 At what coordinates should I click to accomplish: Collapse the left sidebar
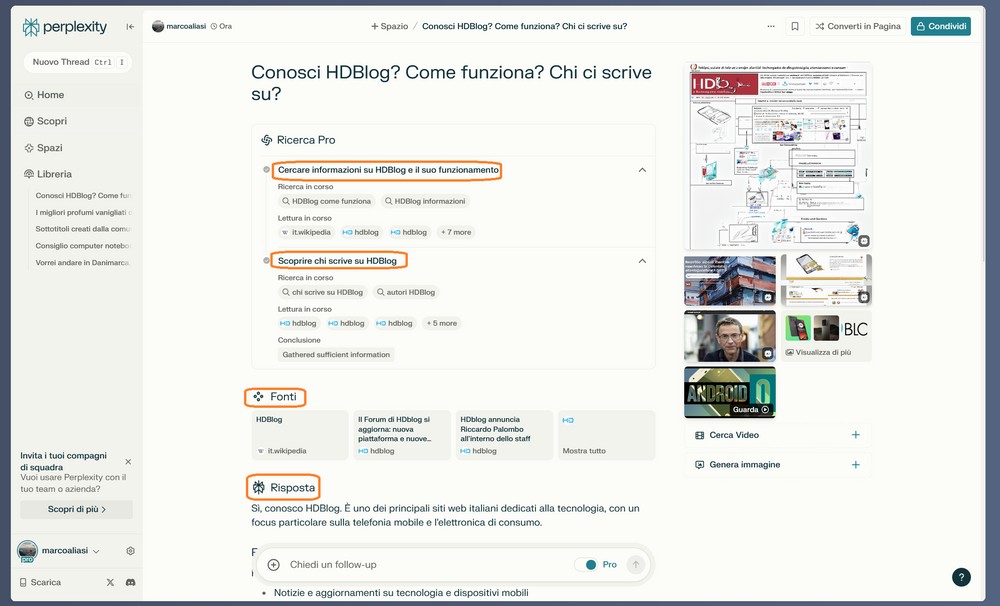130,27
